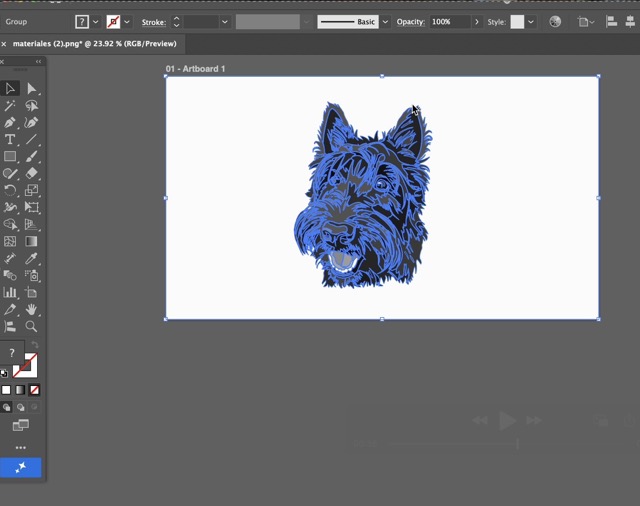Select the Pen tool

tap(10, 122)
